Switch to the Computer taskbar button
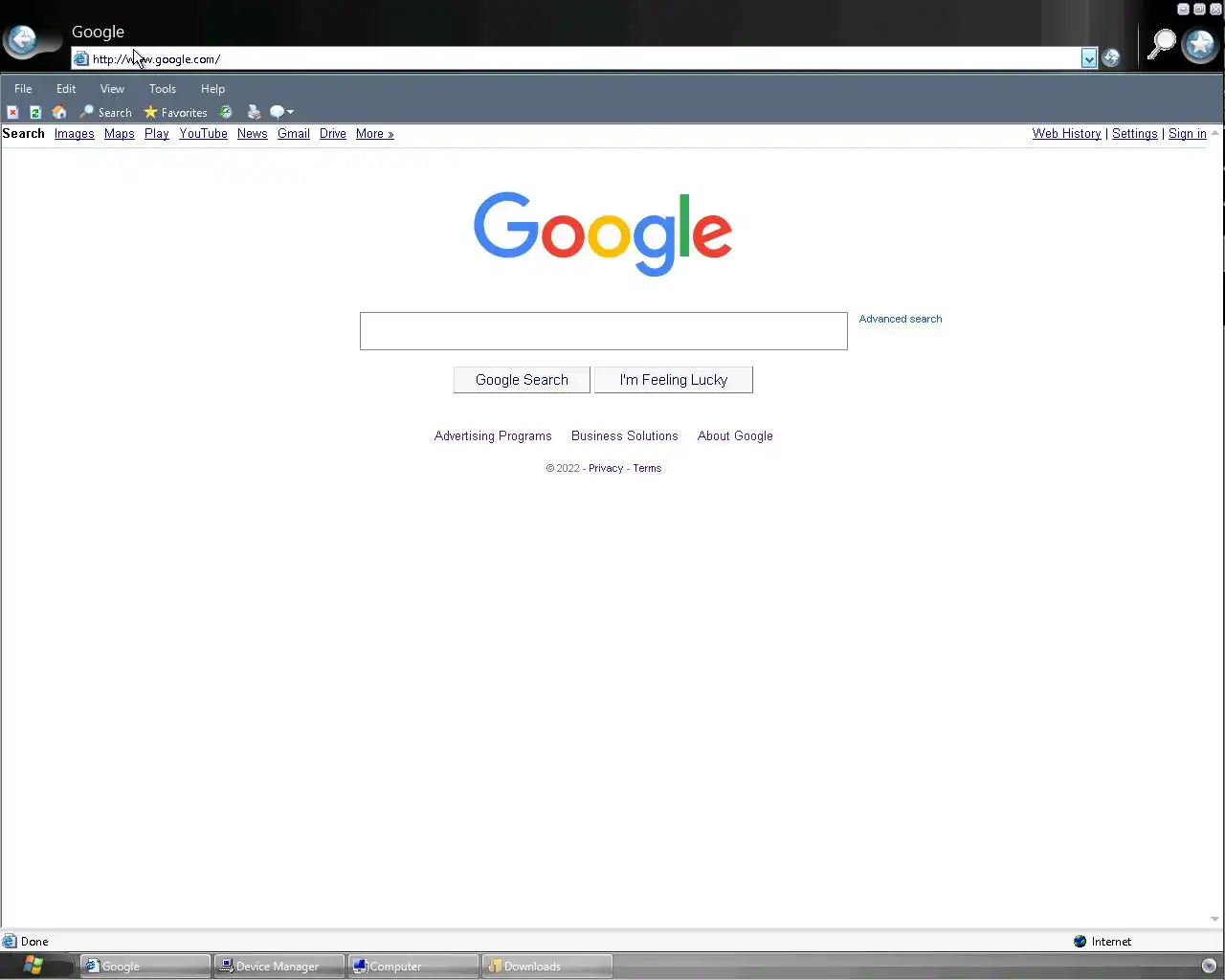Screen dimensions: 1225x980 pyautogui.click(x=413, y=967)
